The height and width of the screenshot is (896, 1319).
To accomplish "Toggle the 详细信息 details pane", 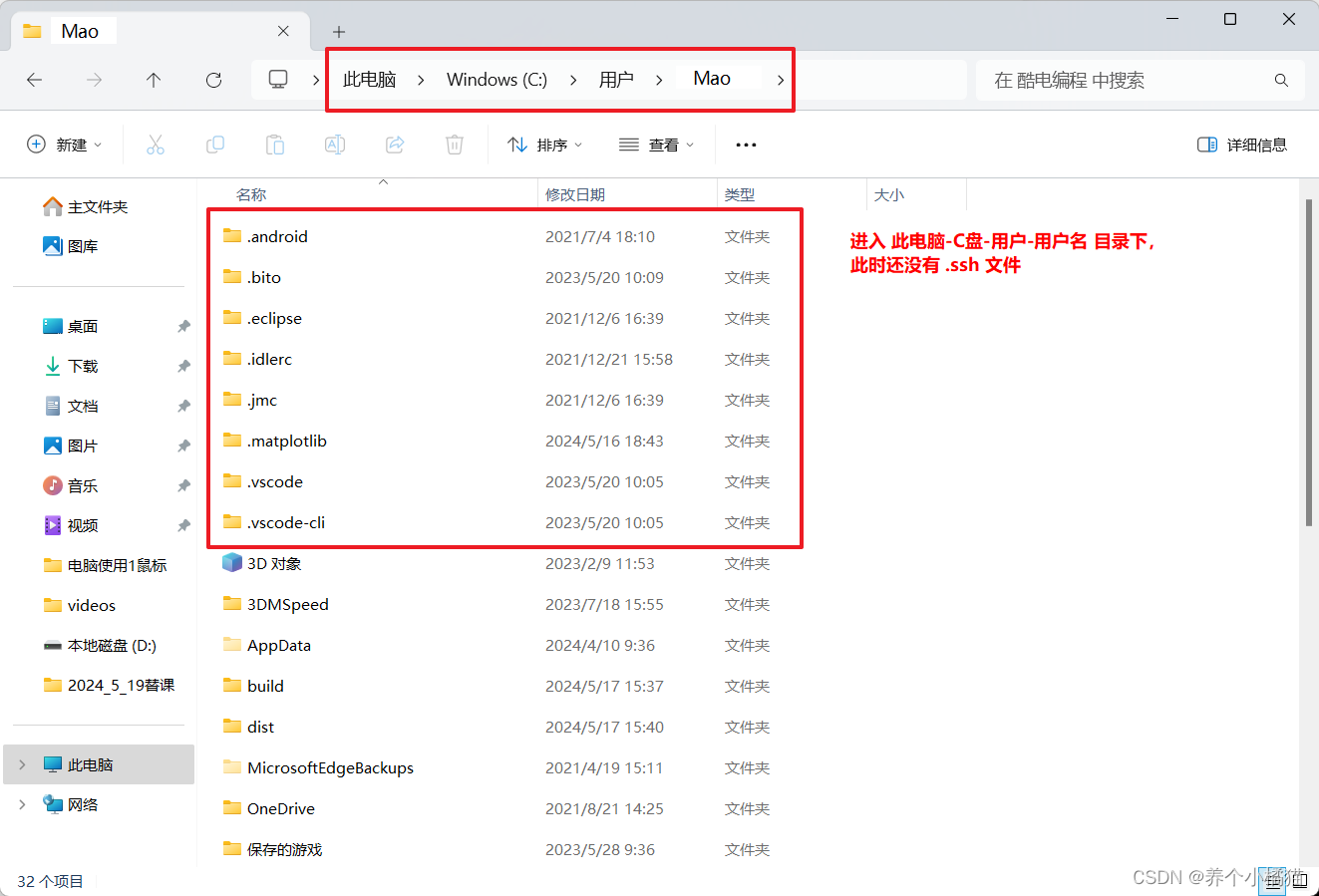I will (1242, 145).
